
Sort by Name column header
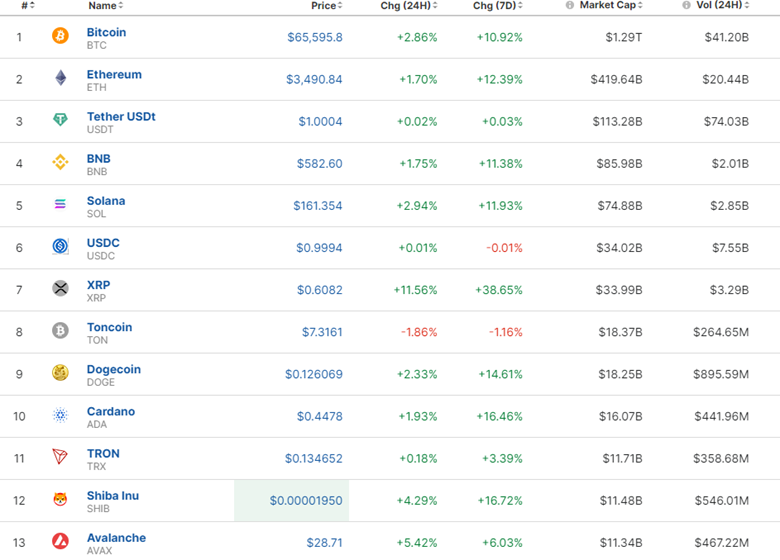[104, 6]
